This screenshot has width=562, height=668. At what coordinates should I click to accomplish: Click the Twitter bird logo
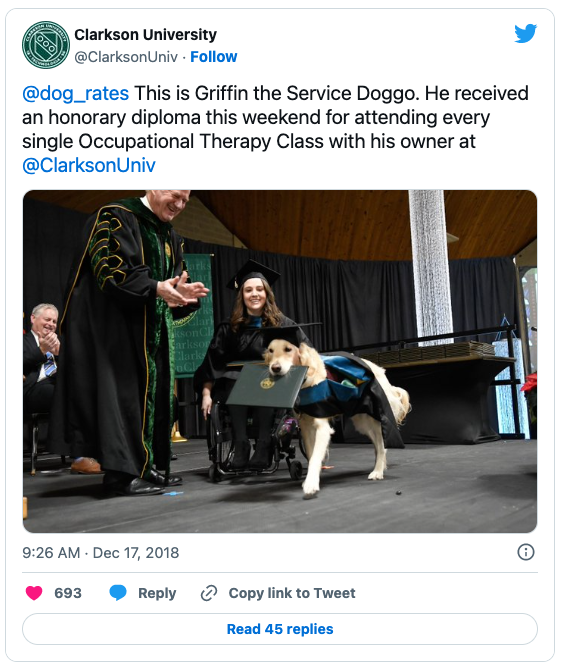[525, 34]
